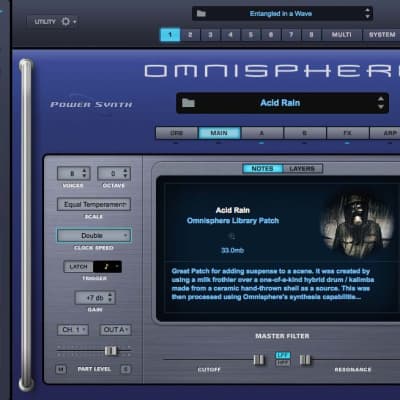
Task: Switch to layer A tab
Action: [262, 133]
